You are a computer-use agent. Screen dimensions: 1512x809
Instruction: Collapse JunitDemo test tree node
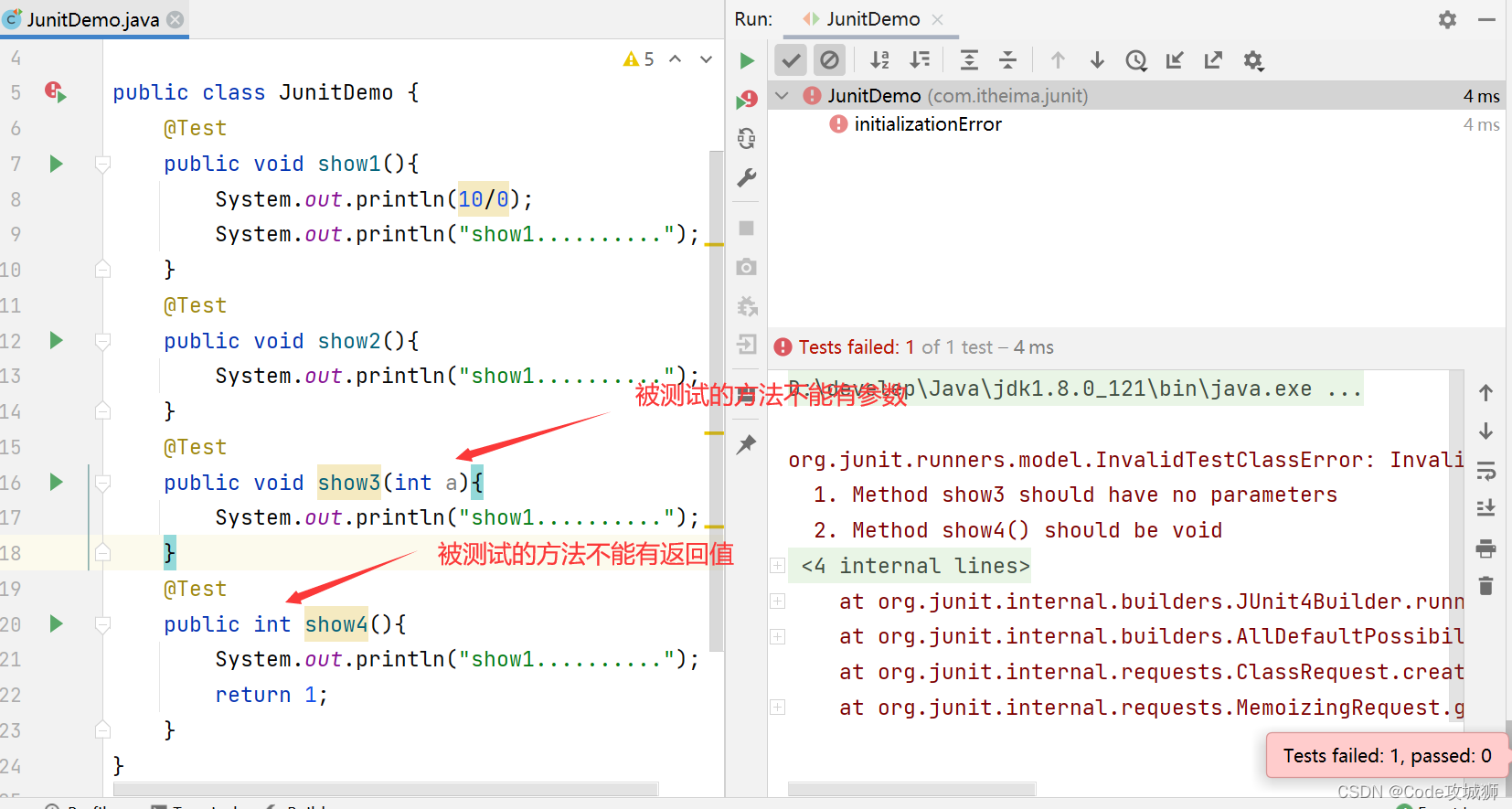783,95
